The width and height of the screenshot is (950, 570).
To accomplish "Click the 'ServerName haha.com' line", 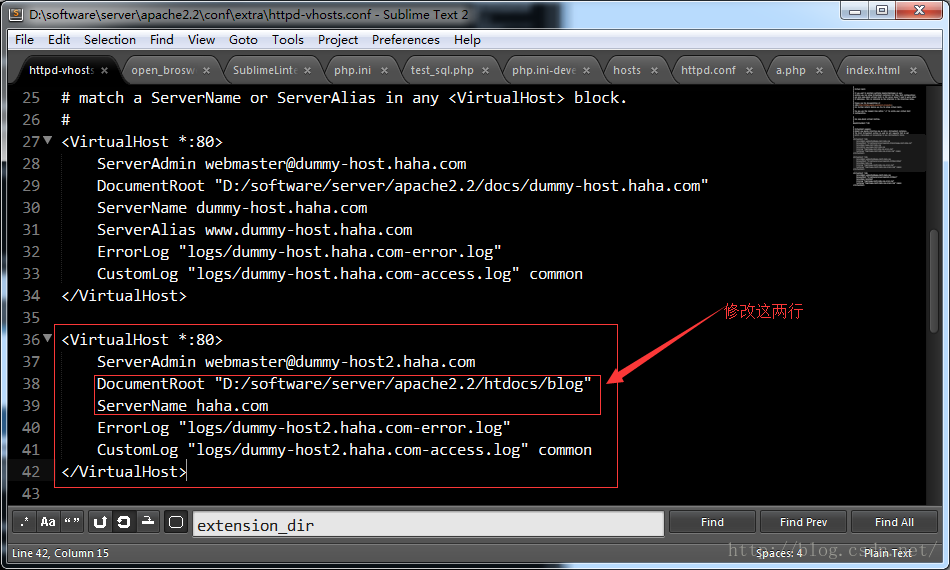I will [x=182, y=406].
